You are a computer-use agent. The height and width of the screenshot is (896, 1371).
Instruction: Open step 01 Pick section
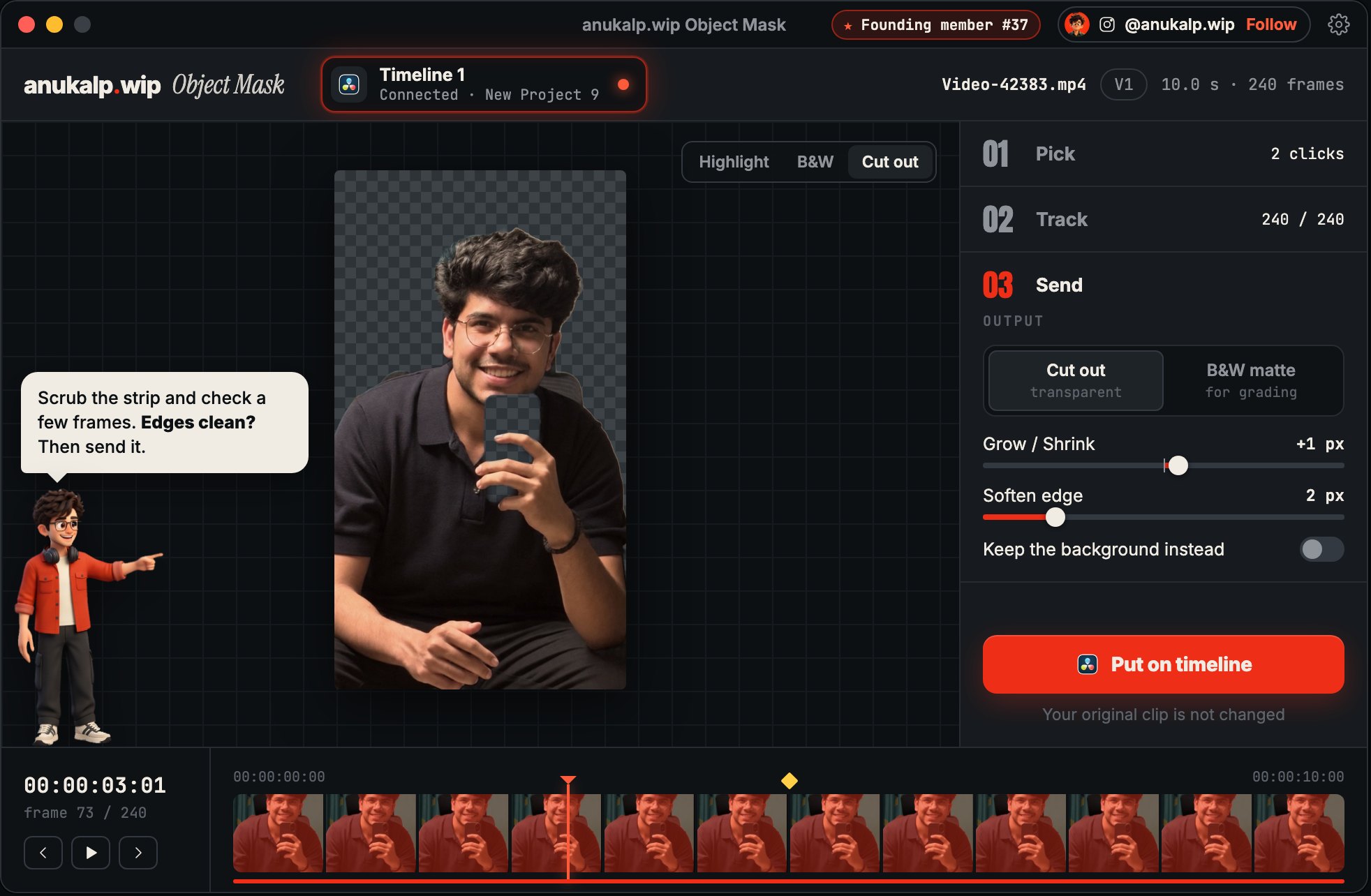pos(1163,154)
